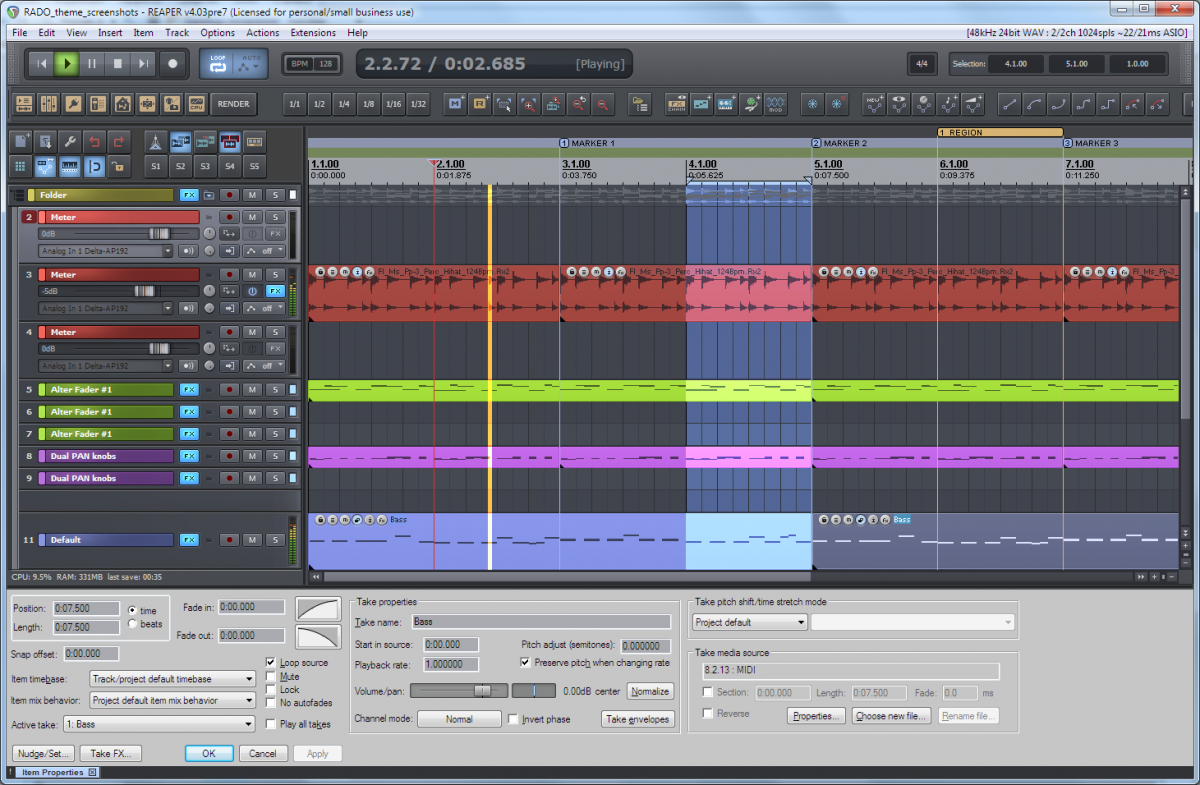1200x785 pixels.
Task: Arm record on track 8 Dual PAN knobs
Action: tap(230, 456)
